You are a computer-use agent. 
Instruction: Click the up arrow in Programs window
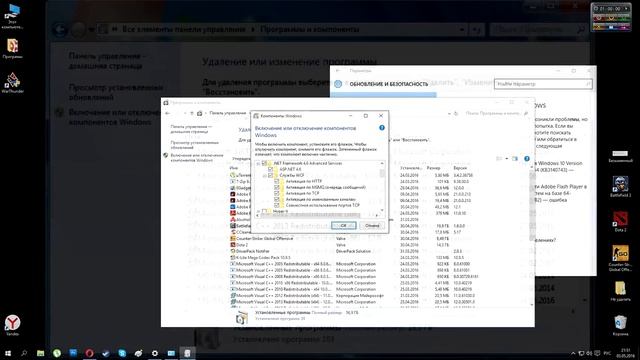coord(192,113)
